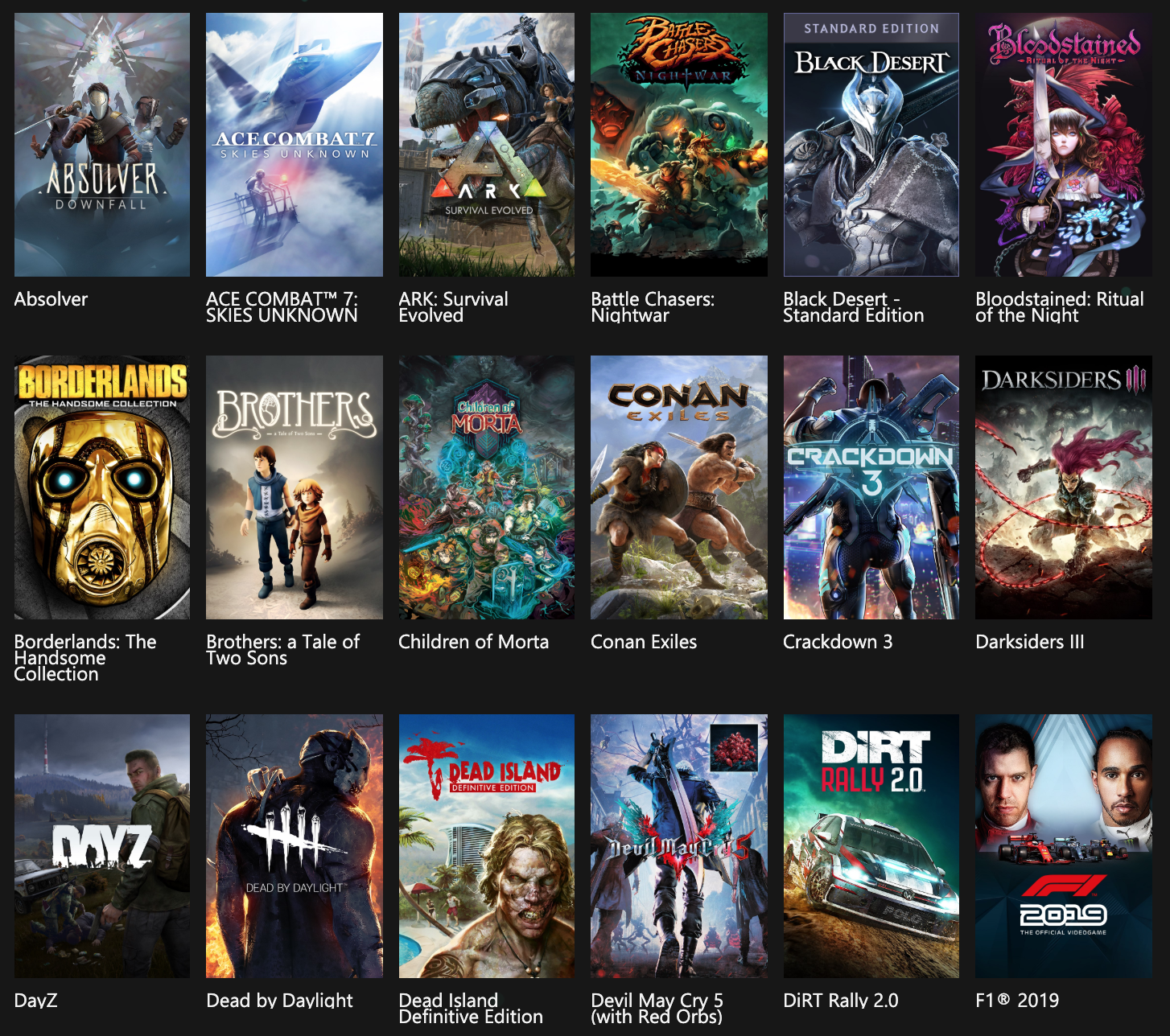Open the Brothers game cover art
Screen dimensions: 1170x1036
[x=295, y=487]
